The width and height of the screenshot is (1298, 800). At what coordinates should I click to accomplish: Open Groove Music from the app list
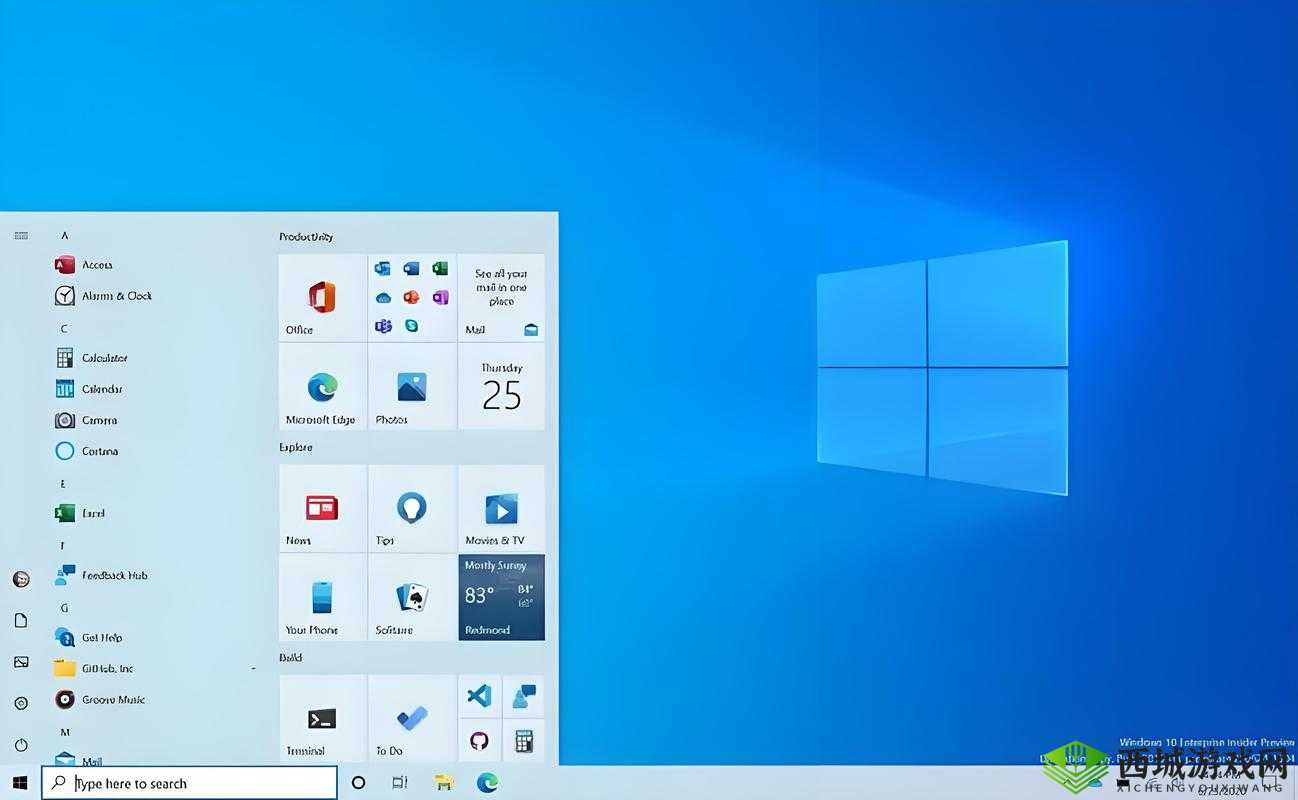[x=110, y=699]
